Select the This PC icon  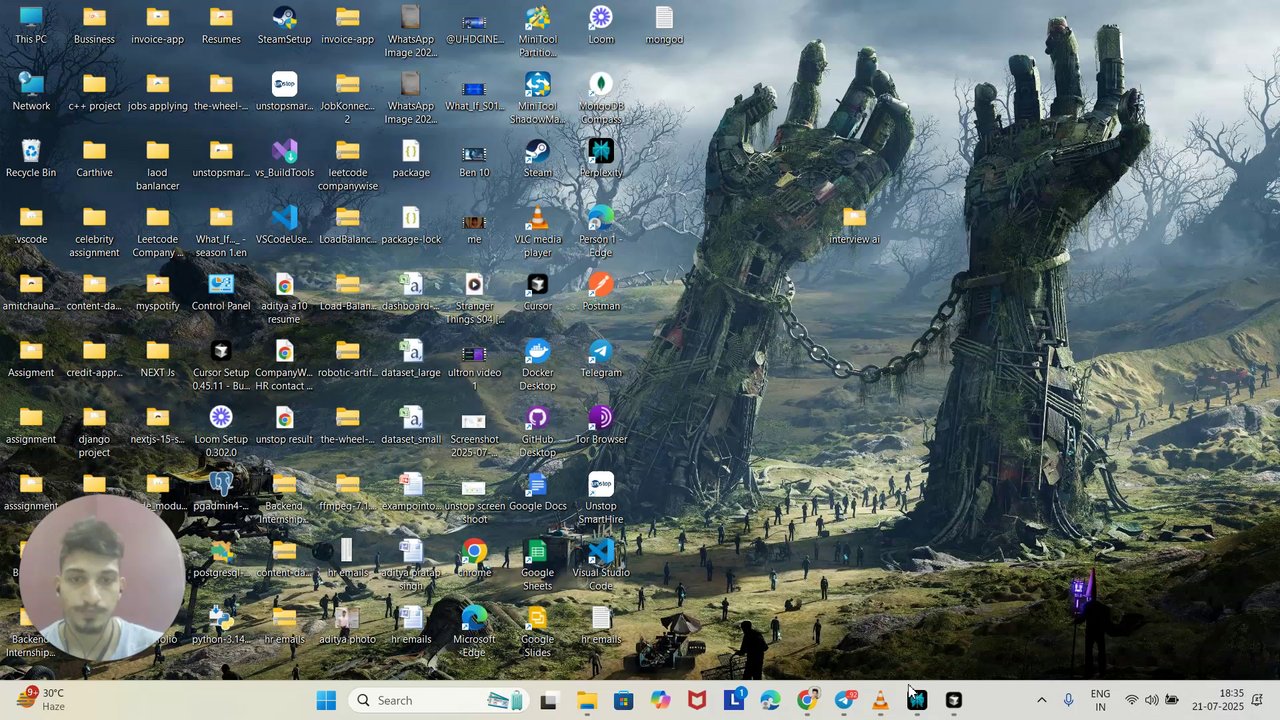tap(31, 25)
